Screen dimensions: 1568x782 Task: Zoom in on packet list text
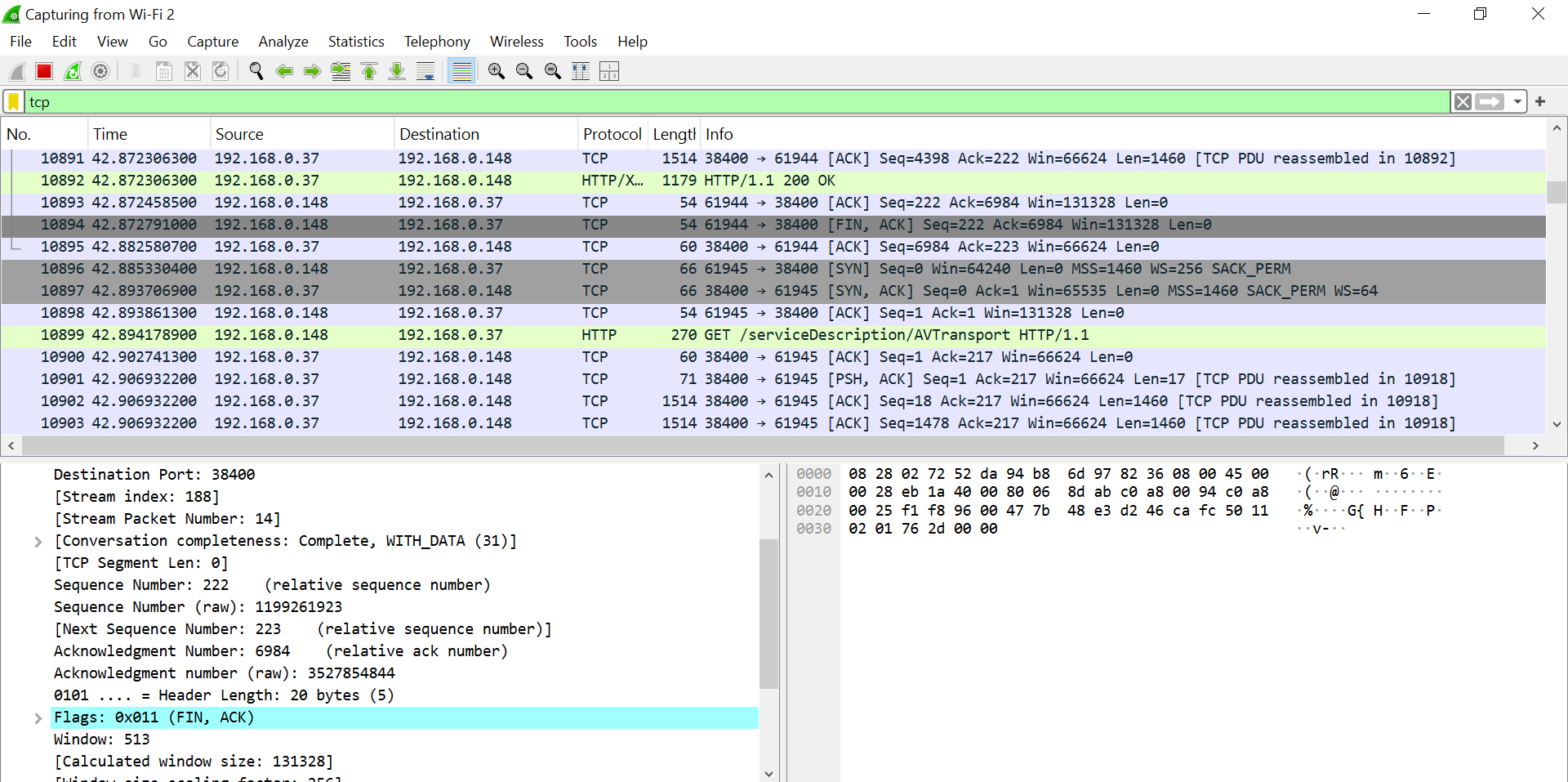(x=496, y=72)
